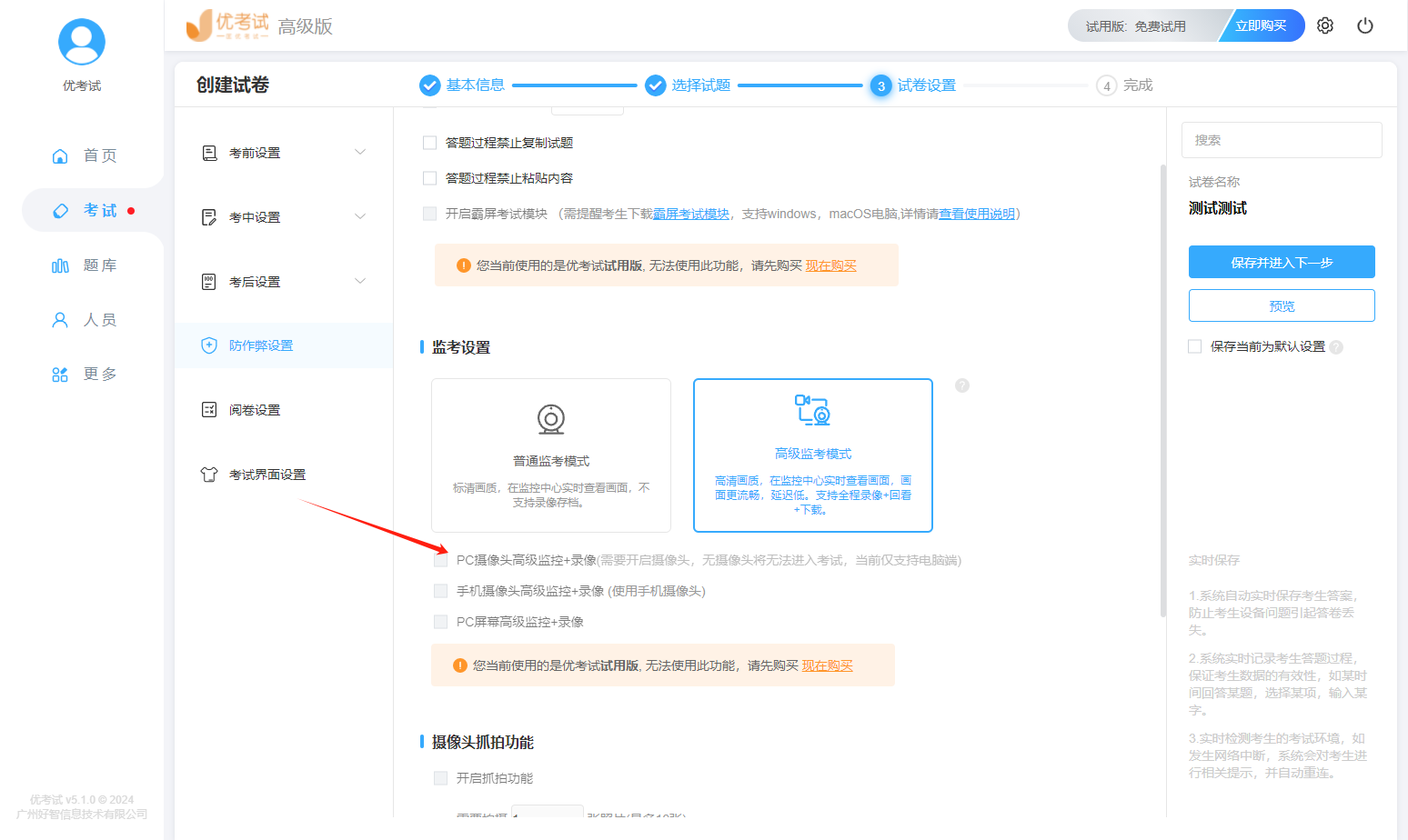Enable 答题过程禁止复制试题 checkbox
This screenshot has height=840, width=1408.
pyautogui.click(x=430, y=143)
